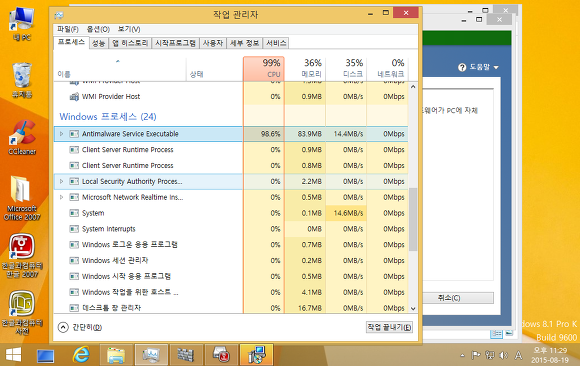Open the 휴지통 recycle bin icon
This screenshot has height=366, width=580.
point(22,80)
